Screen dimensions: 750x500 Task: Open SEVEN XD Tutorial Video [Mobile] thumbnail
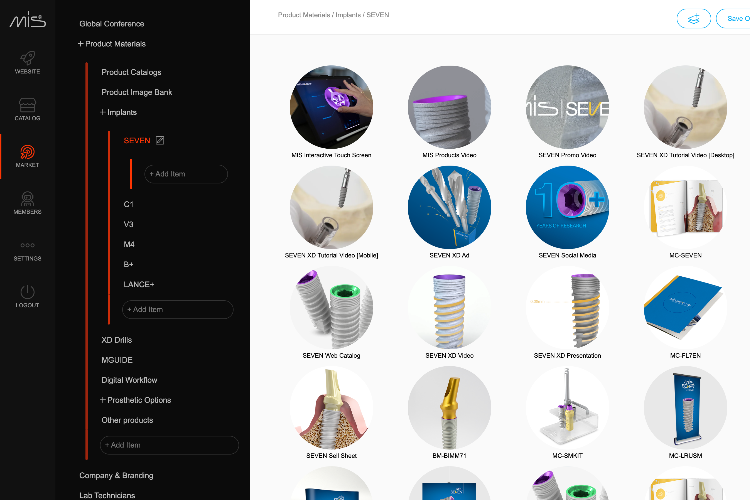[x=331, y=207]
